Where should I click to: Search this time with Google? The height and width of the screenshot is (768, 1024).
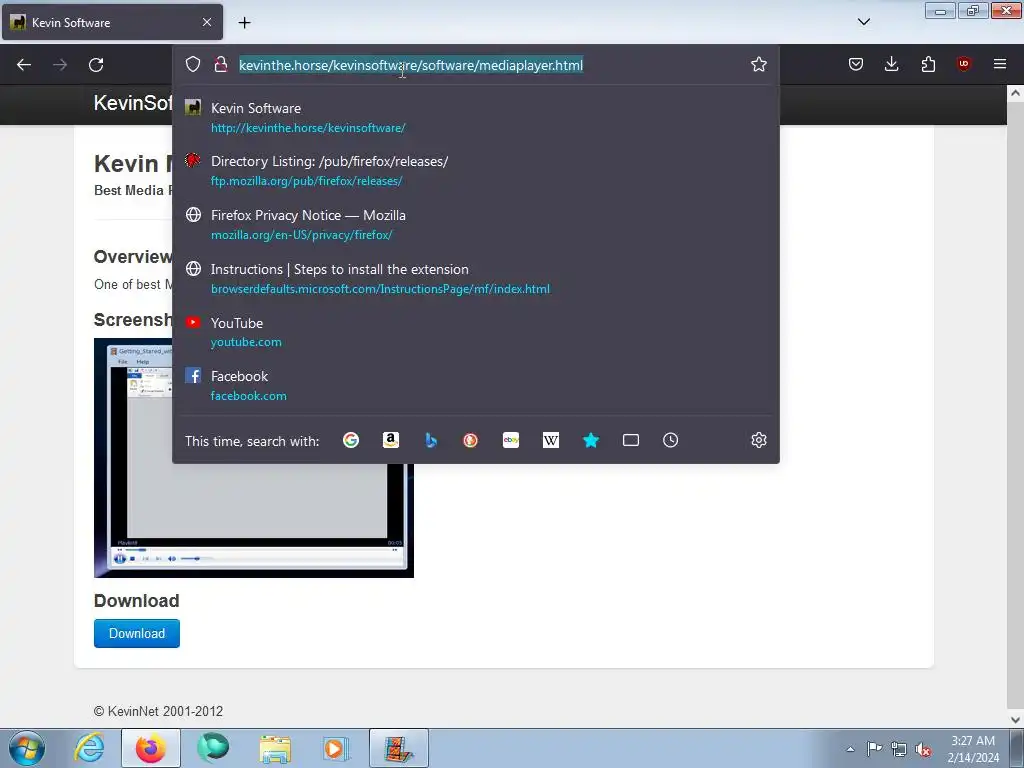point(351,440)
